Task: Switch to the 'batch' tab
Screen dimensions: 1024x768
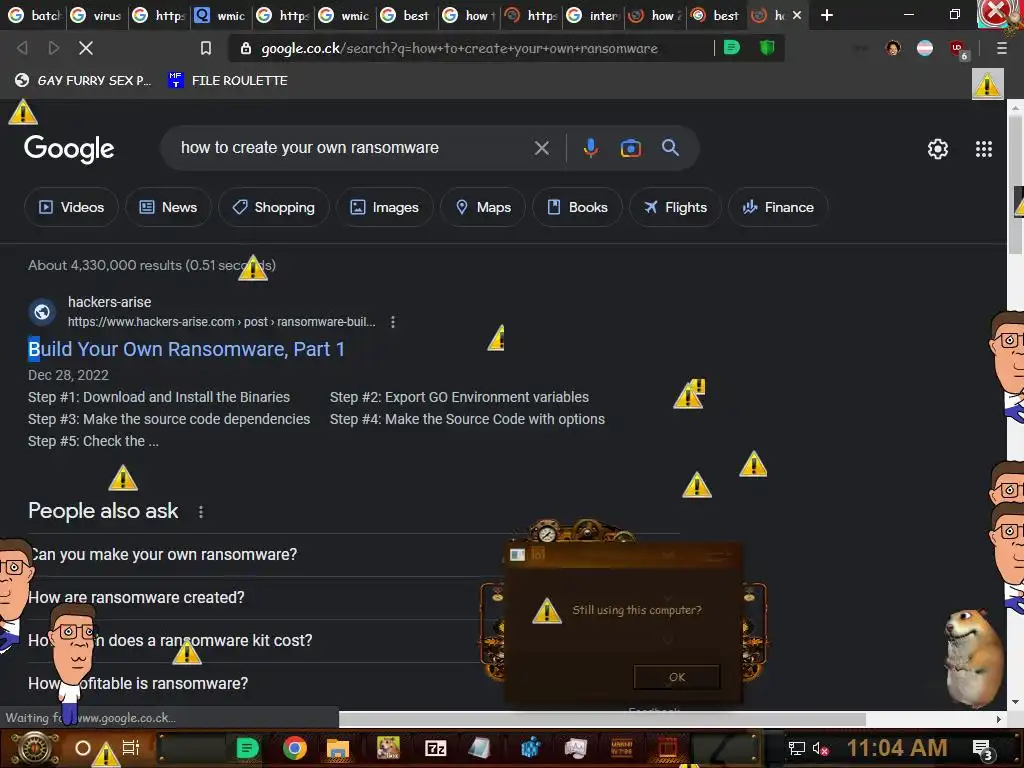Action: tap(34, 15)
